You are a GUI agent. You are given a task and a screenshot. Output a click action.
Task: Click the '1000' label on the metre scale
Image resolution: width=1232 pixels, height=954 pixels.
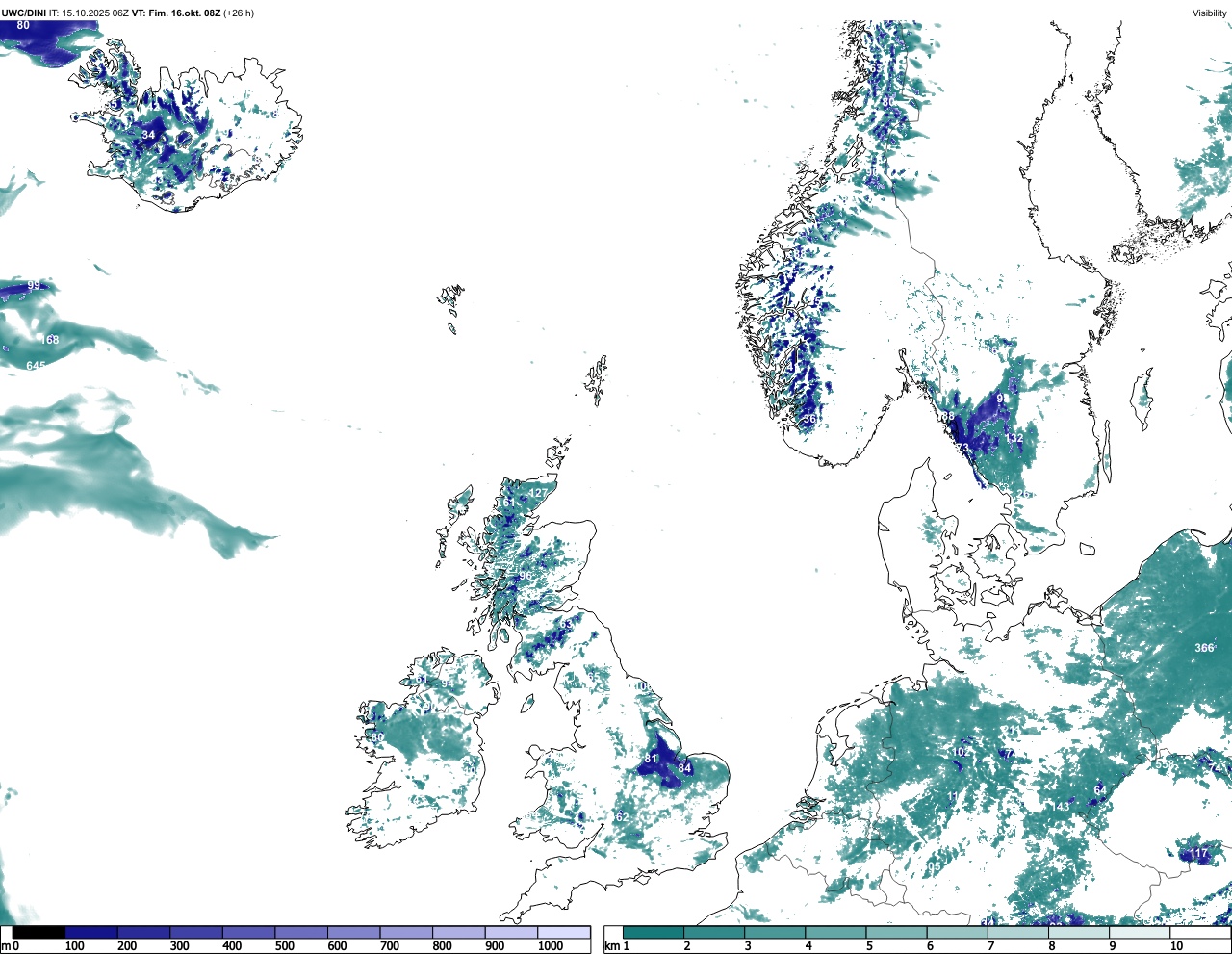tap(551, 946)
